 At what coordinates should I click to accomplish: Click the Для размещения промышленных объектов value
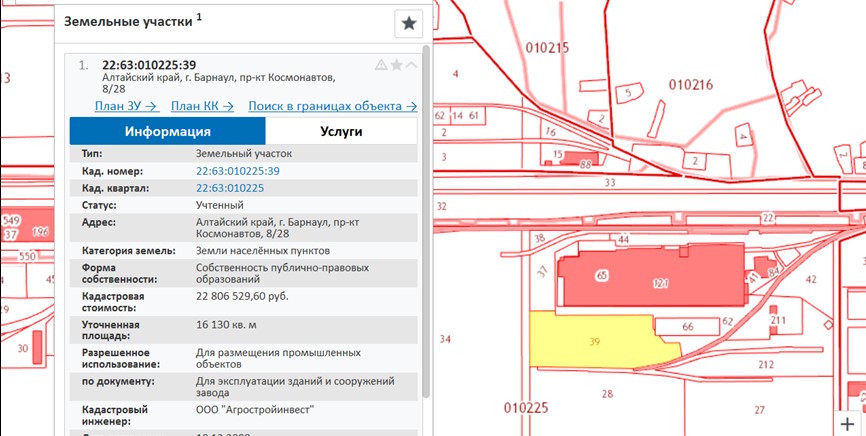pyautogui.click(x=278, y=359)
